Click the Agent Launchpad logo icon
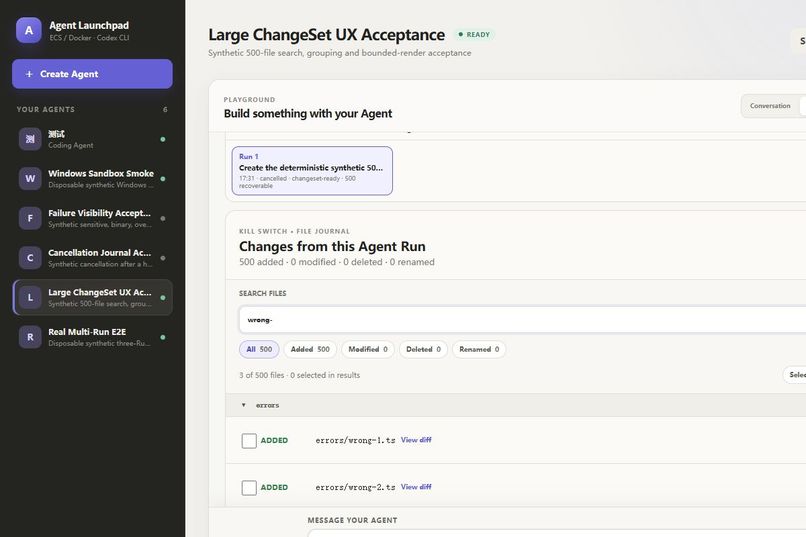 click(x=29, y=30)
